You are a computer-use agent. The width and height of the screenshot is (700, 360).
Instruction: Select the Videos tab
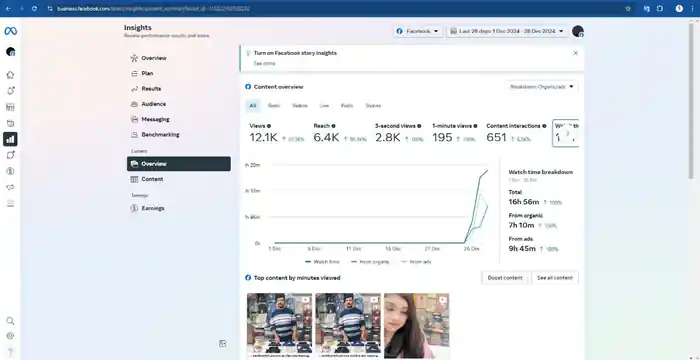(300, 106)
